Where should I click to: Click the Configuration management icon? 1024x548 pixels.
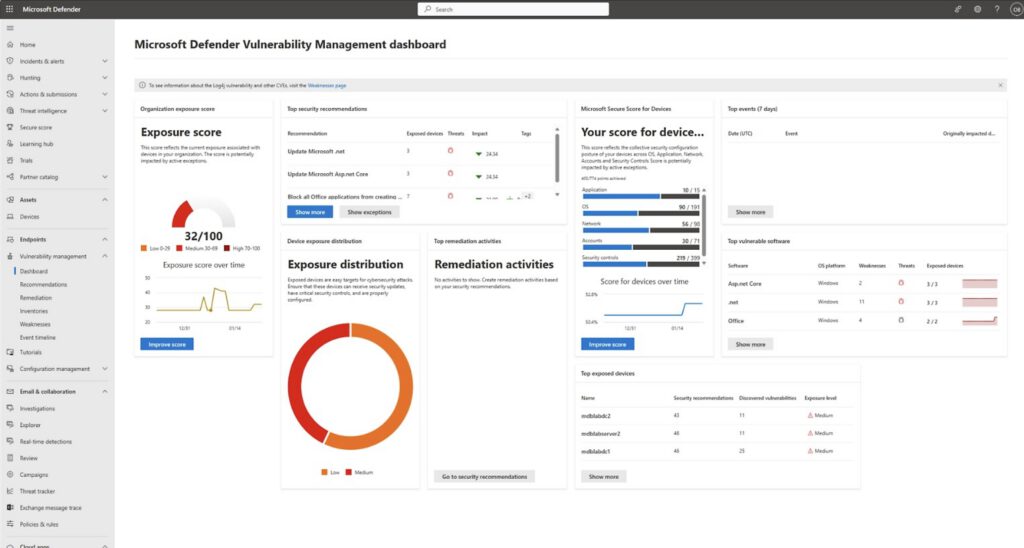click(x=10, y=368)
